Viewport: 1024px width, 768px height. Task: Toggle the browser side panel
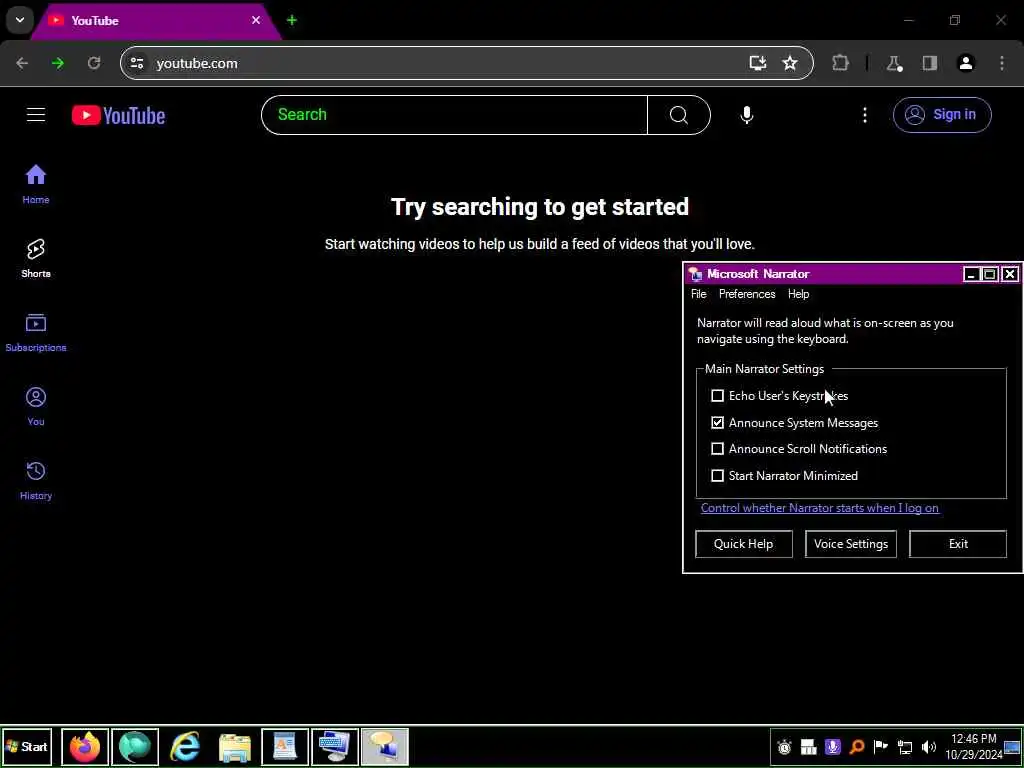pos(929,63)
